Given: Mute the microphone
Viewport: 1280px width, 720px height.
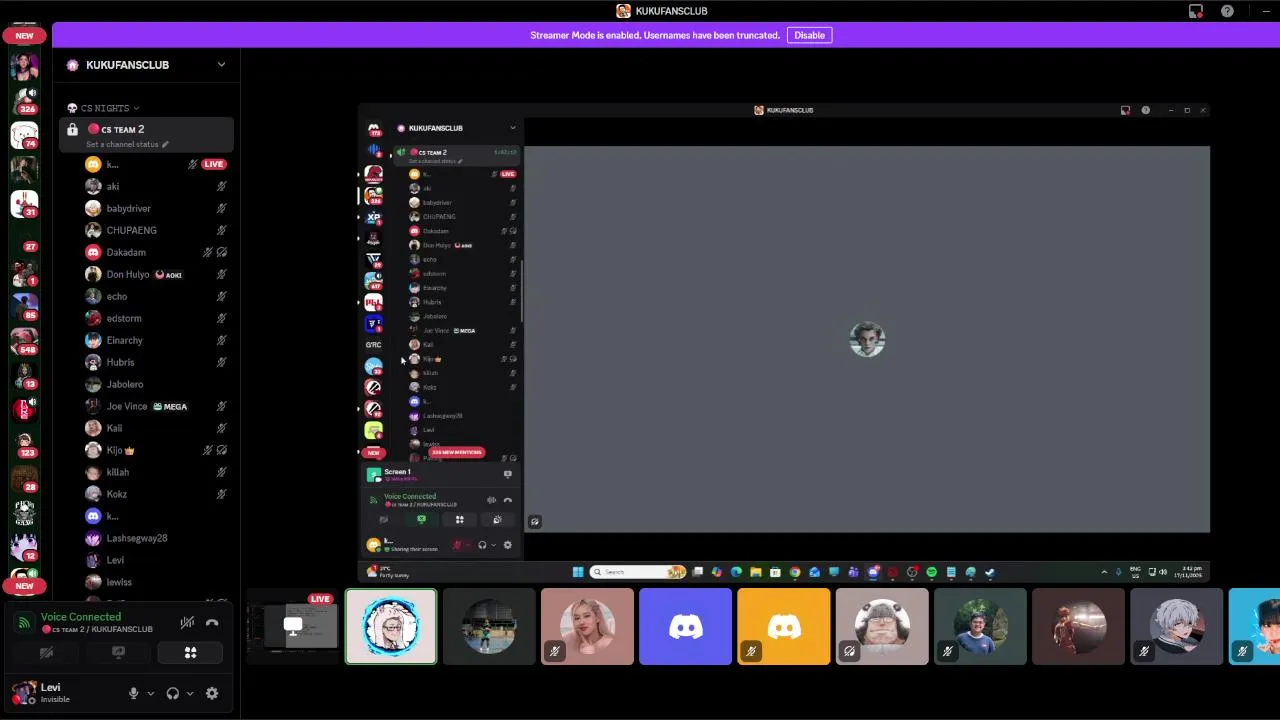Looking at the screenshot, I should click(x=133, y=693).
